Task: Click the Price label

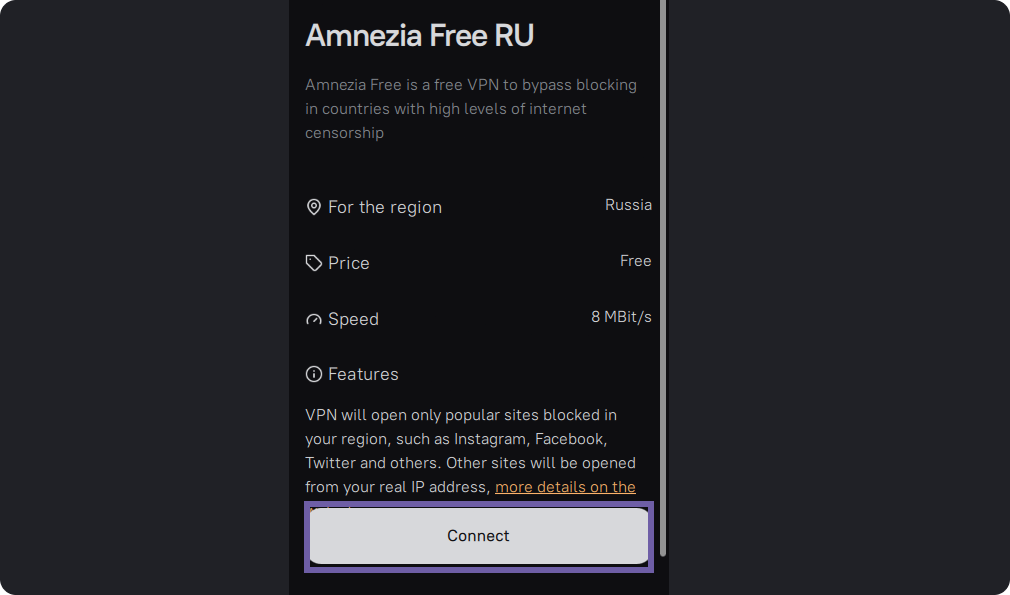Action: point(348,263)
